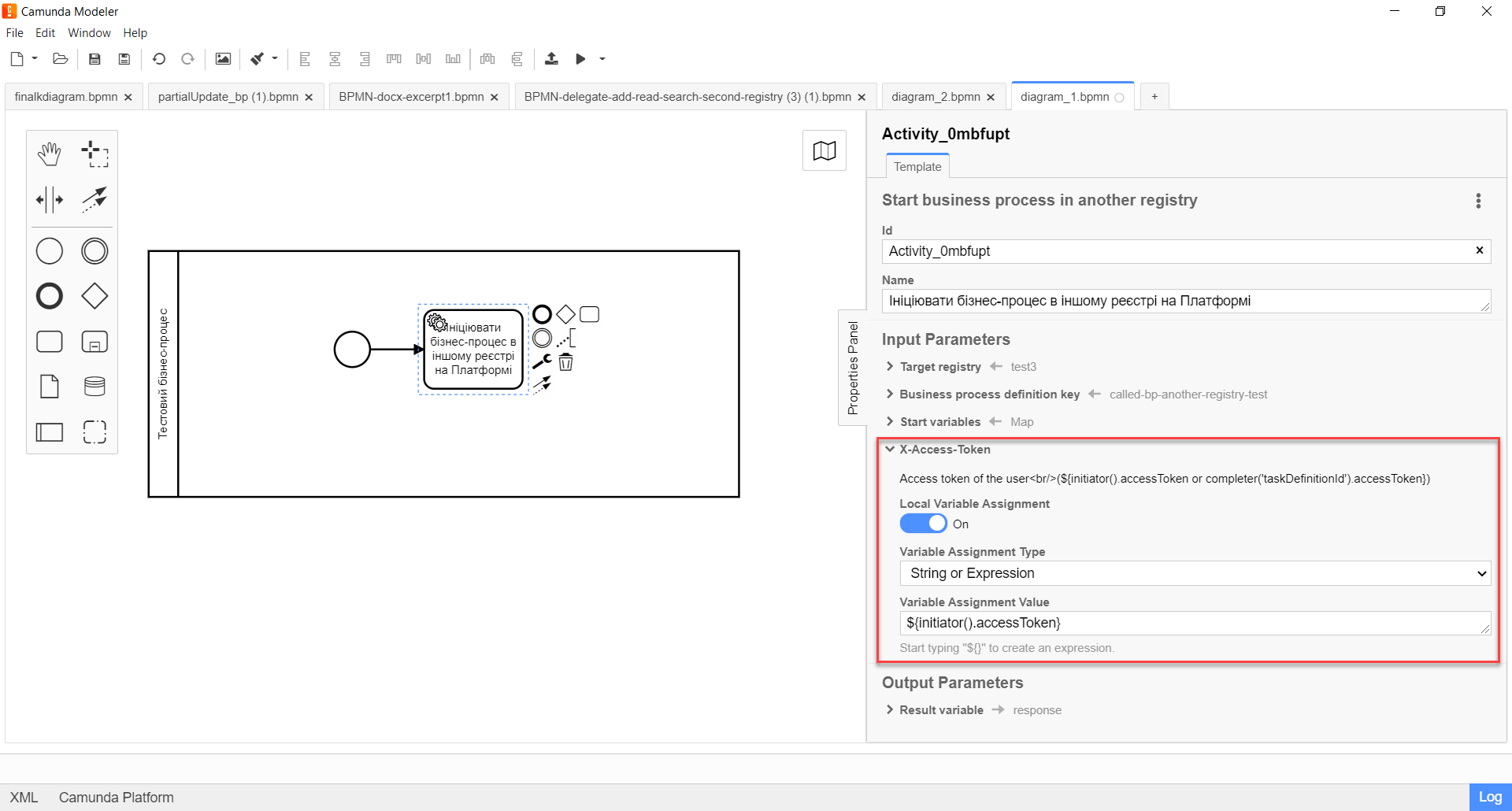Open the File menu
This screenshot has width=1512, height=811.
pos(15,33)
